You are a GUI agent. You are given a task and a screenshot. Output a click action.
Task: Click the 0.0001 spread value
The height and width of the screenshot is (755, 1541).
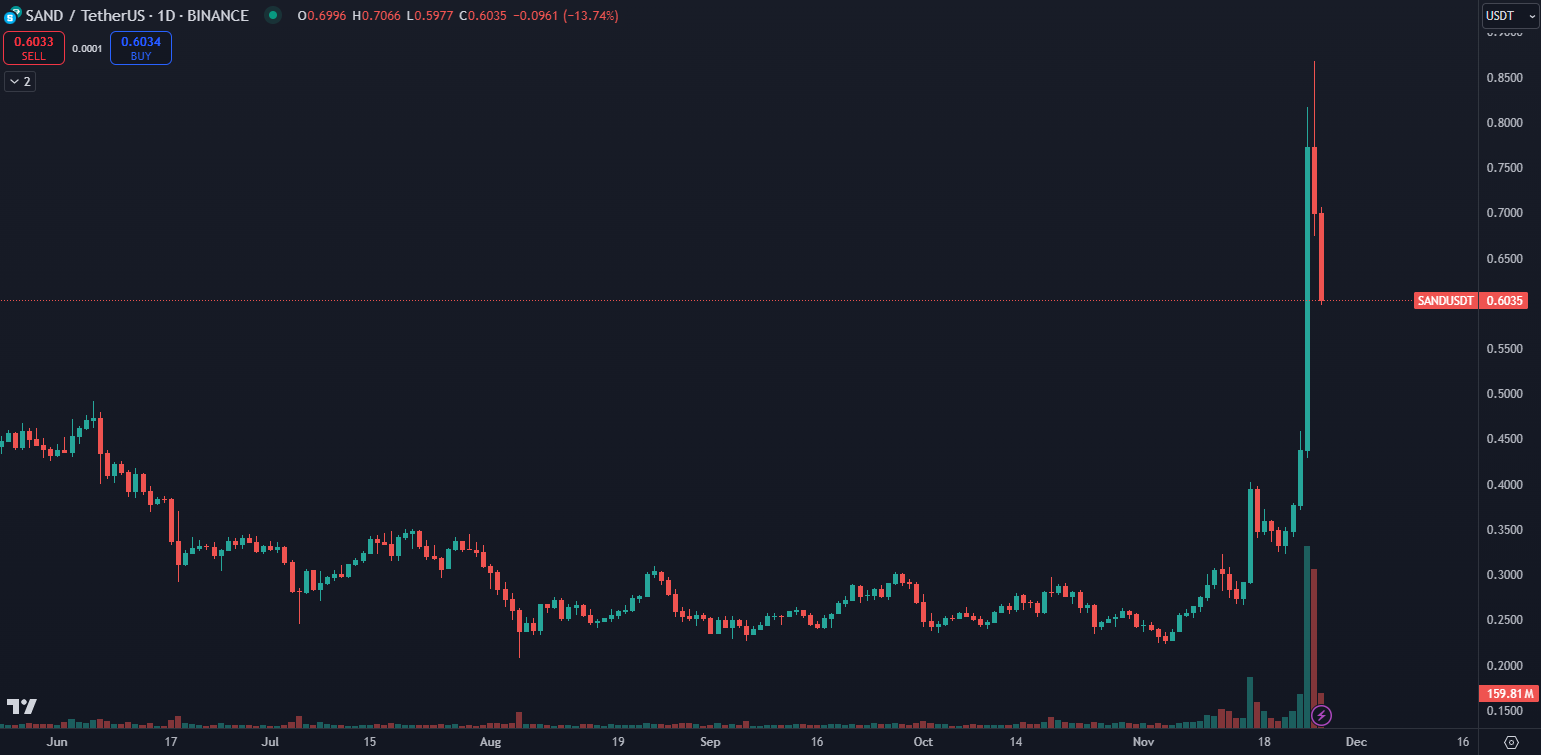[87, 48]
